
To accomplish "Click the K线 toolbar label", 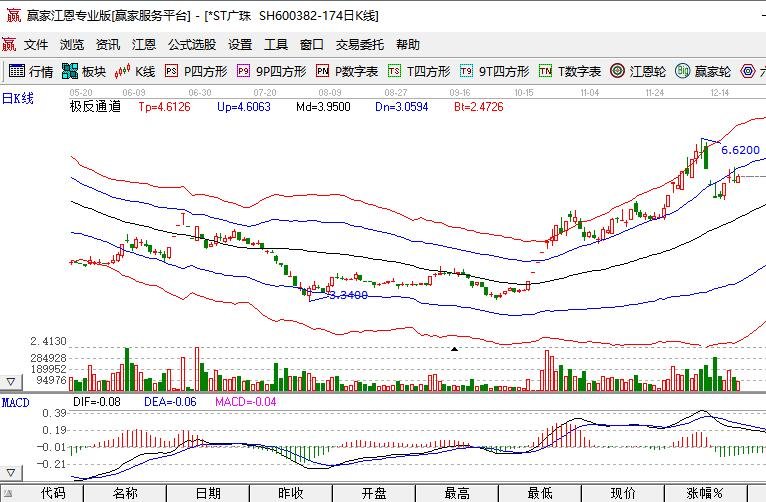I will (145, 72).
